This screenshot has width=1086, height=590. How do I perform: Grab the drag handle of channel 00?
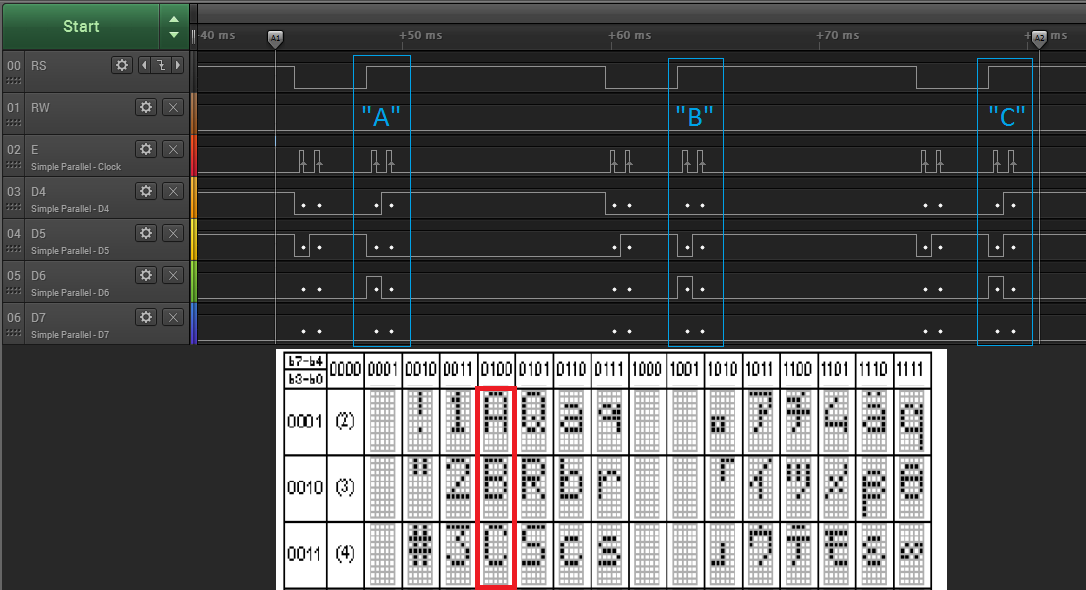click(14, 79)
